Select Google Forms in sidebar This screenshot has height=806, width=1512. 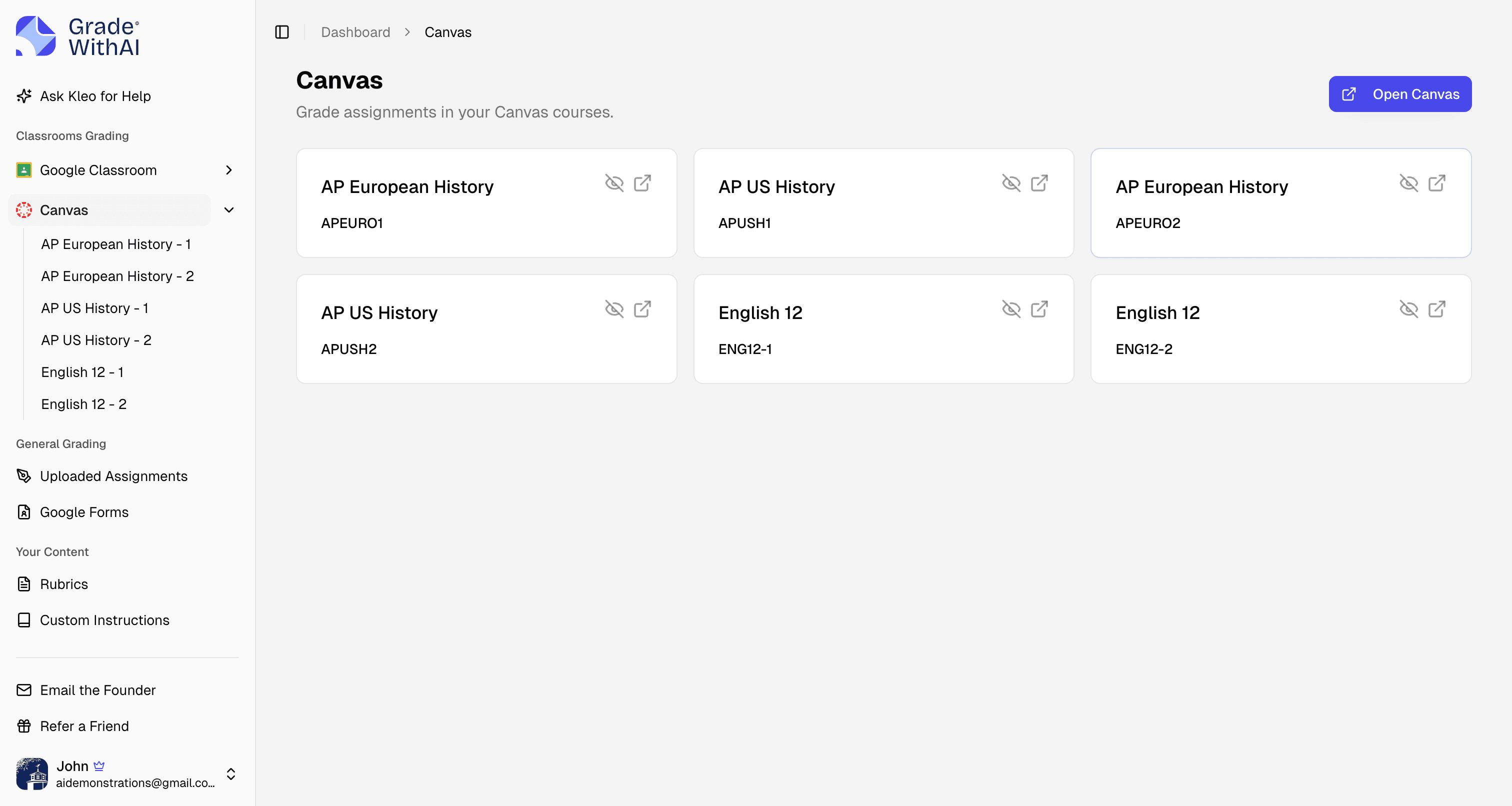pyautogui.click(x=84, y=511)
